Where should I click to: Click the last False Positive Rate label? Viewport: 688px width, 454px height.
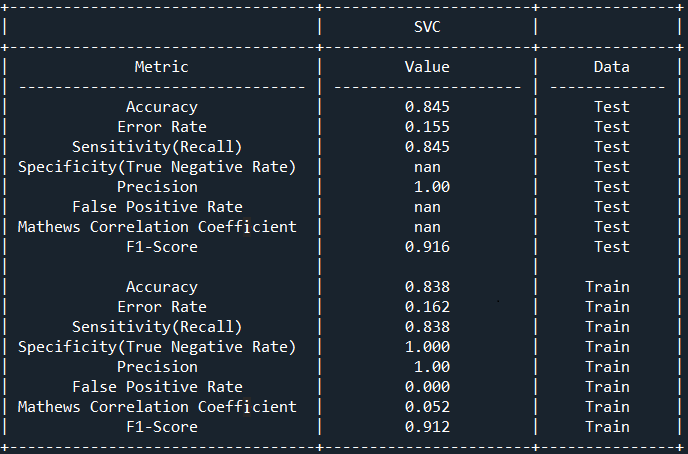(x=157, y=387)
